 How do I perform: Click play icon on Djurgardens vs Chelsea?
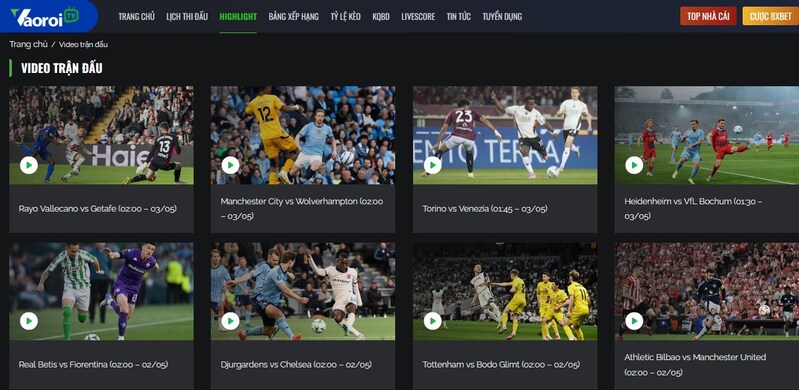tap(230, 321)
